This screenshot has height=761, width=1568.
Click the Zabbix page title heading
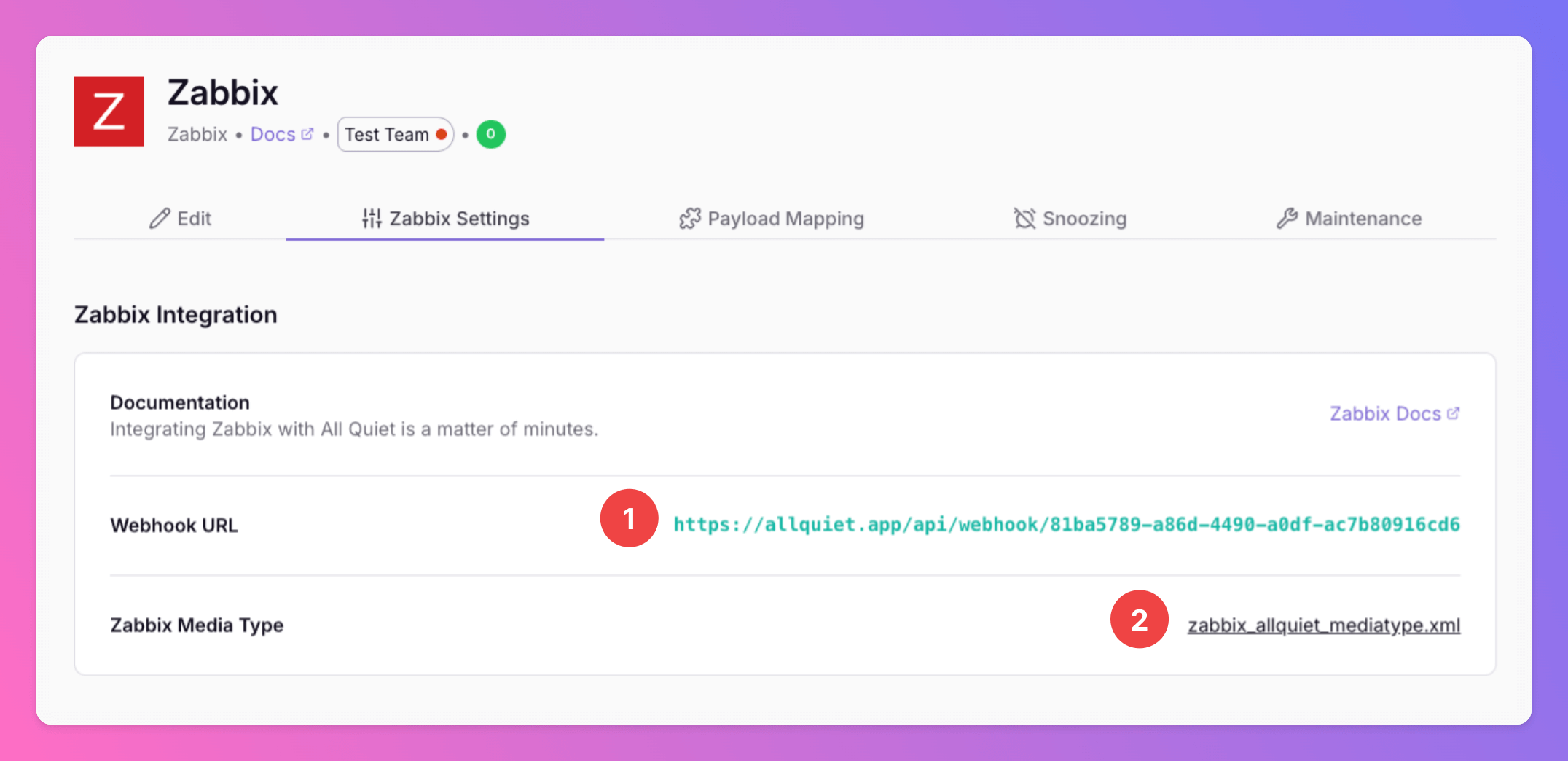tap(223, 93)
